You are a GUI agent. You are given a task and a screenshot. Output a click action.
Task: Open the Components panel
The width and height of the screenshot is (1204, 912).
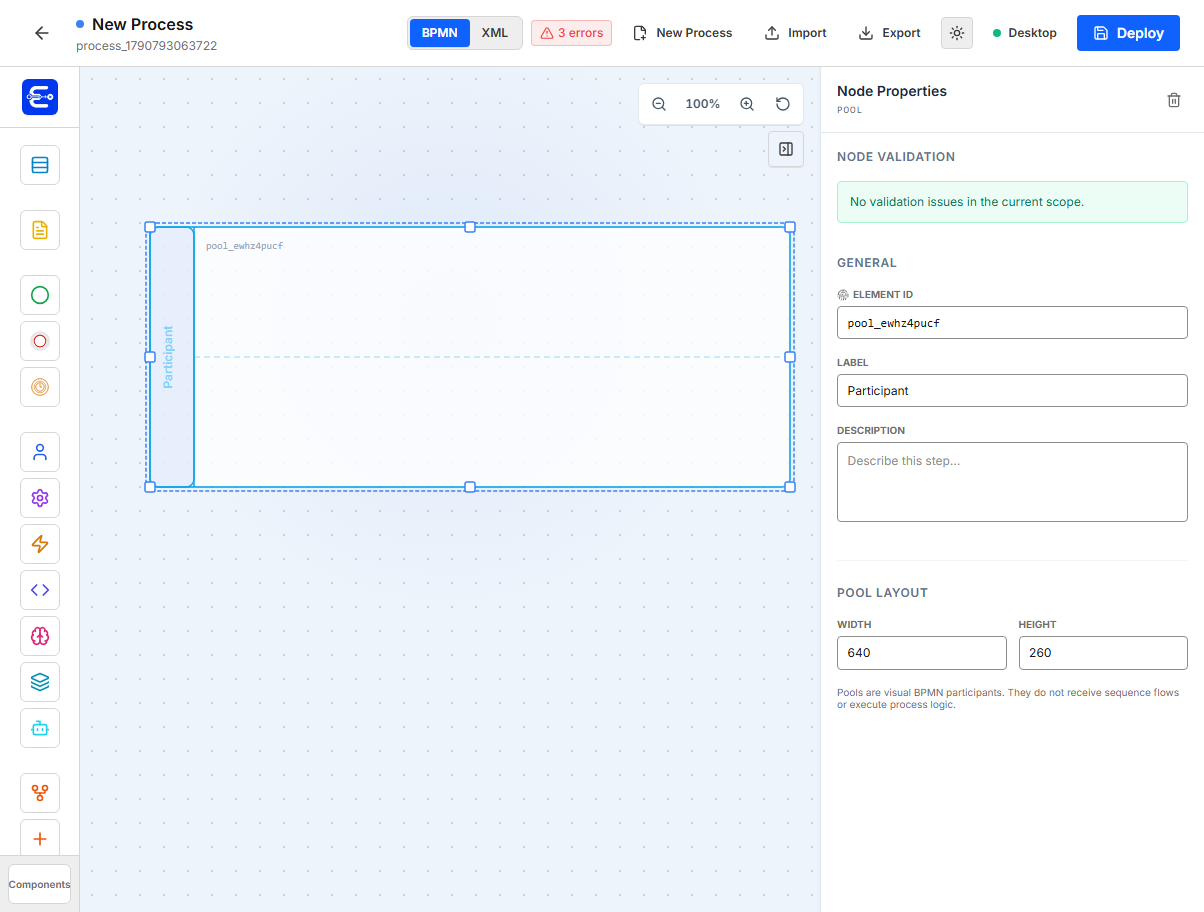point(40,884)
